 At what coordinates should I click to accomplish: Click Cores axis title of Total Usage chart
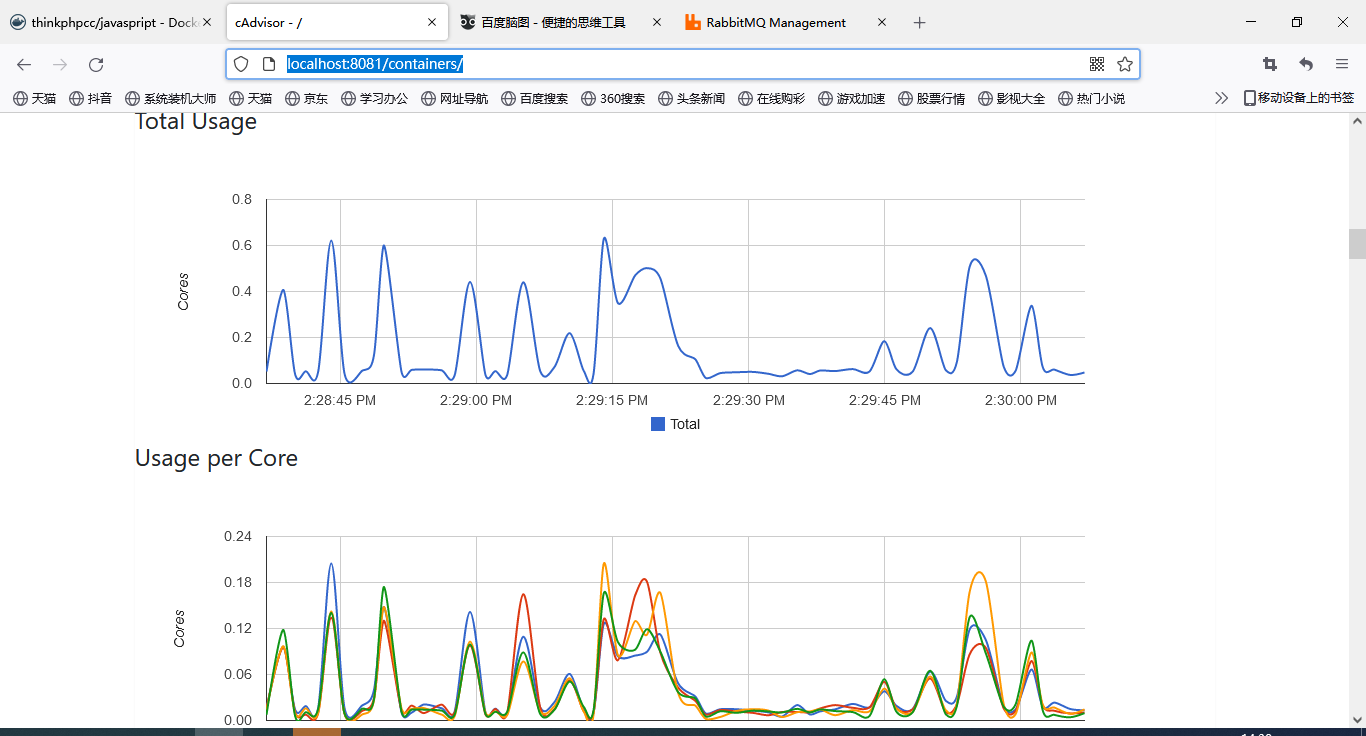183,291
